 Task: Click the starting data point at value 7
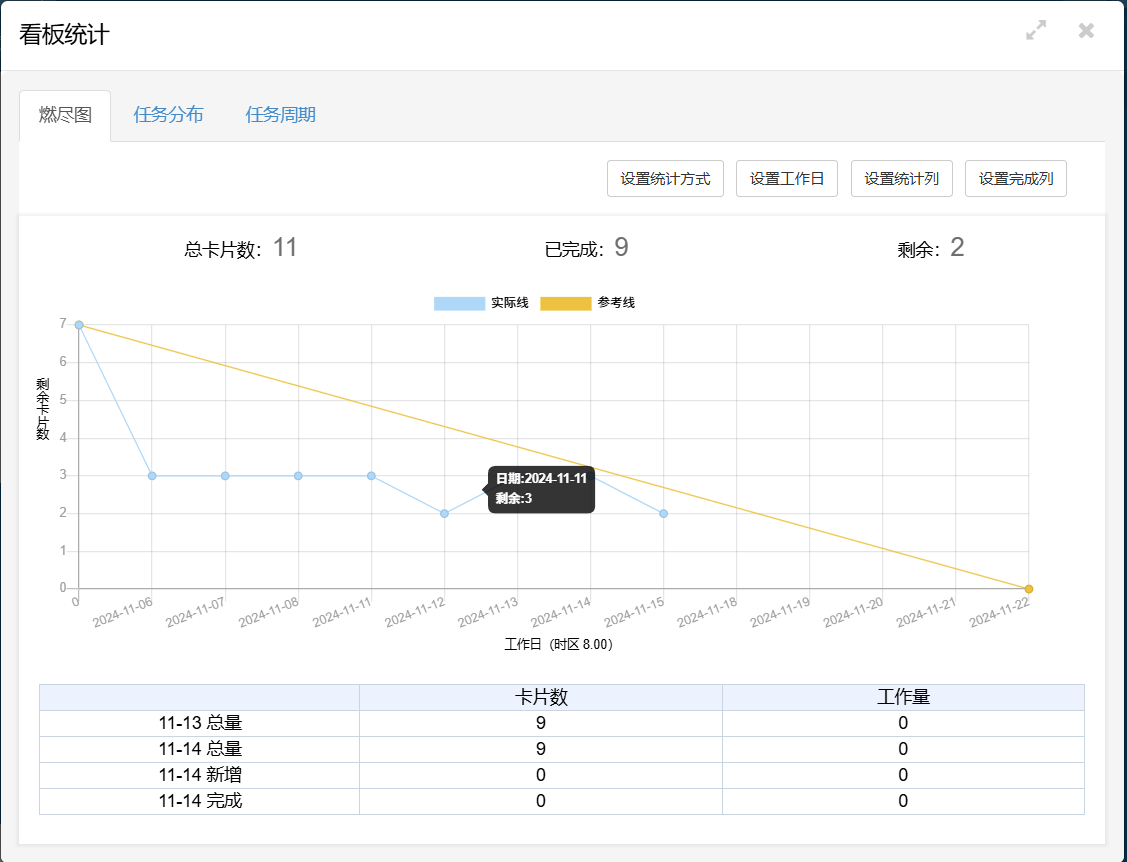[79, 325]
